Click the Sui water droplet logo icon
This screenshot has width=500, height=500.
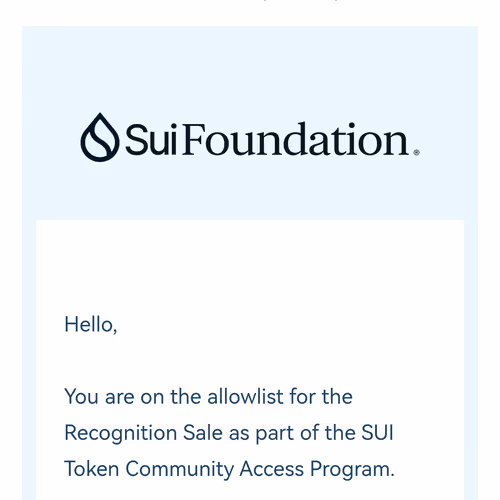(100, 137)
